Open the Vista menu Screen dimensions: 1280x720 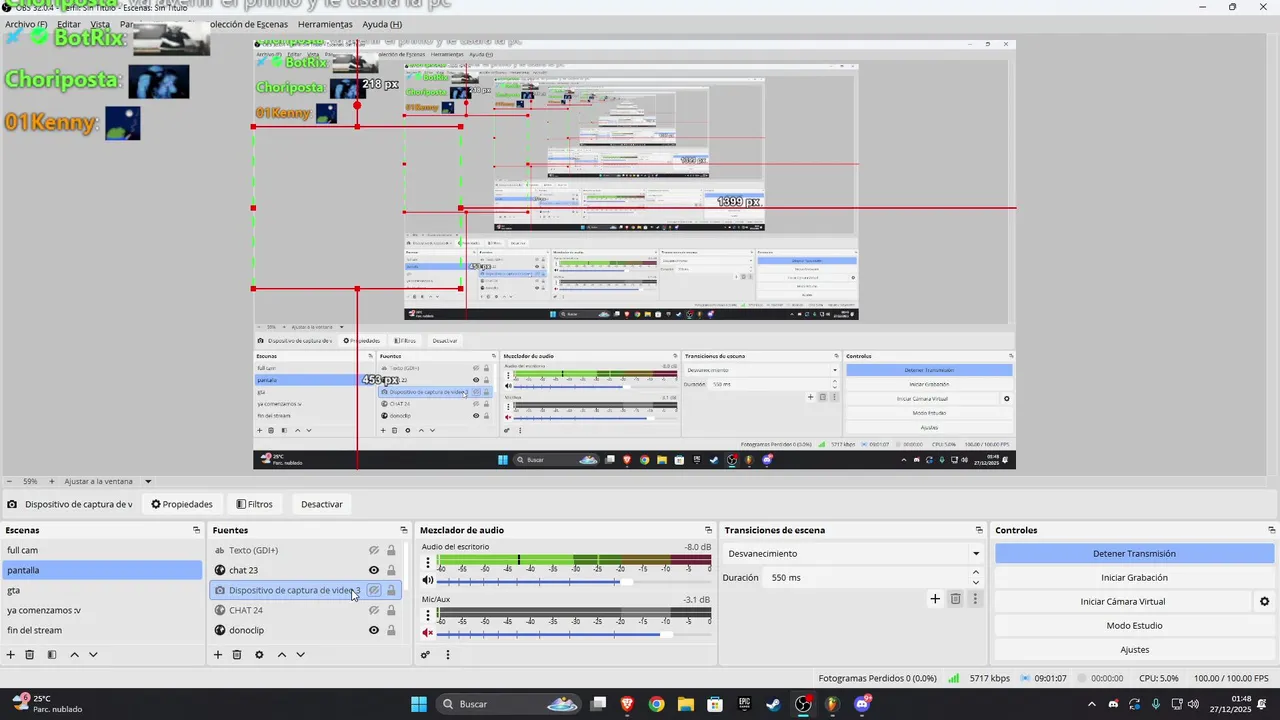click(x=100, y=24)
